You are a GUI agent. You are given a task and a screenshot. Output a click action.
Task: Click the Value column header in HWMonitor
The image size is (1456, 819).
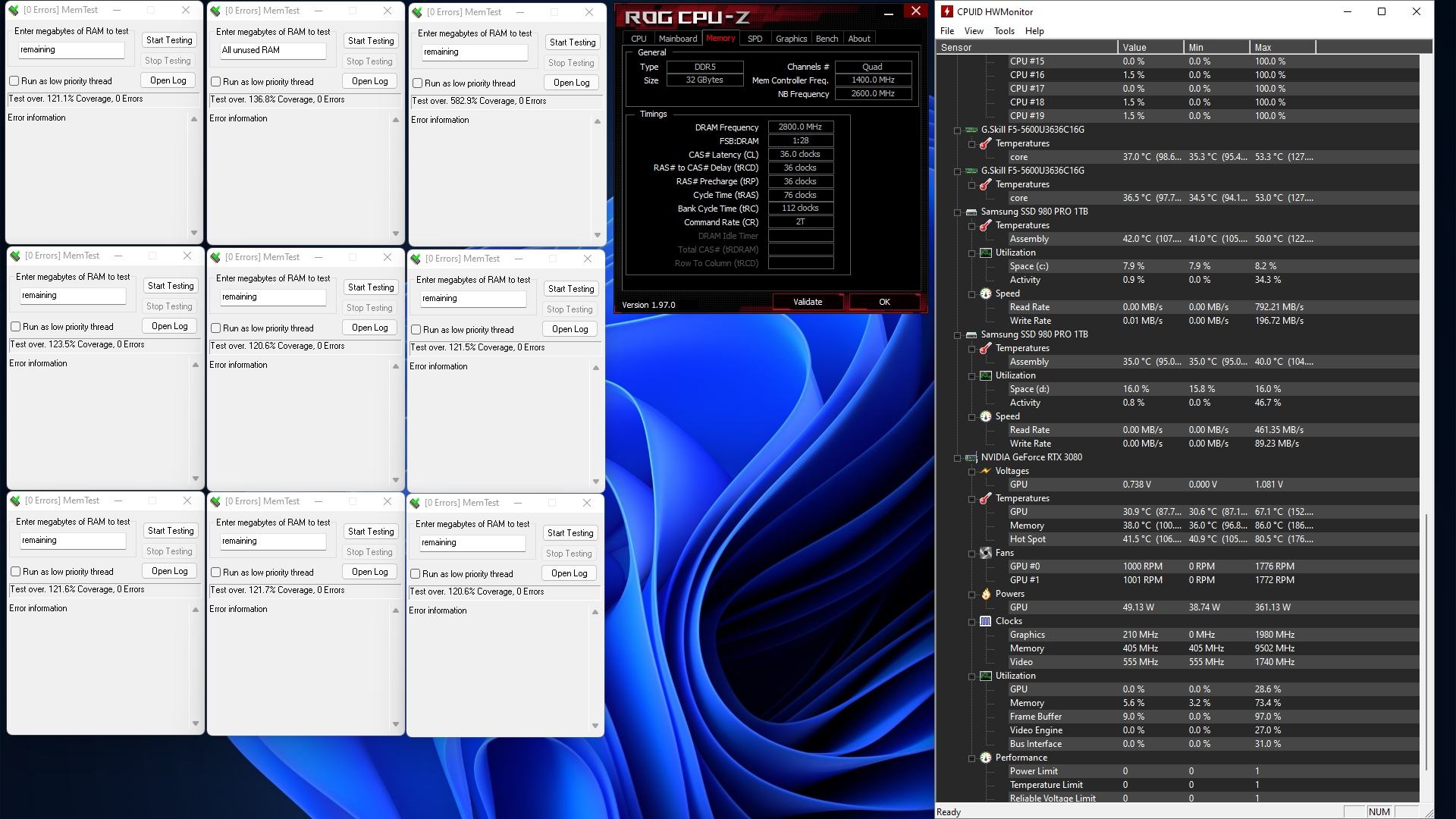click(x=1150, y=47)
